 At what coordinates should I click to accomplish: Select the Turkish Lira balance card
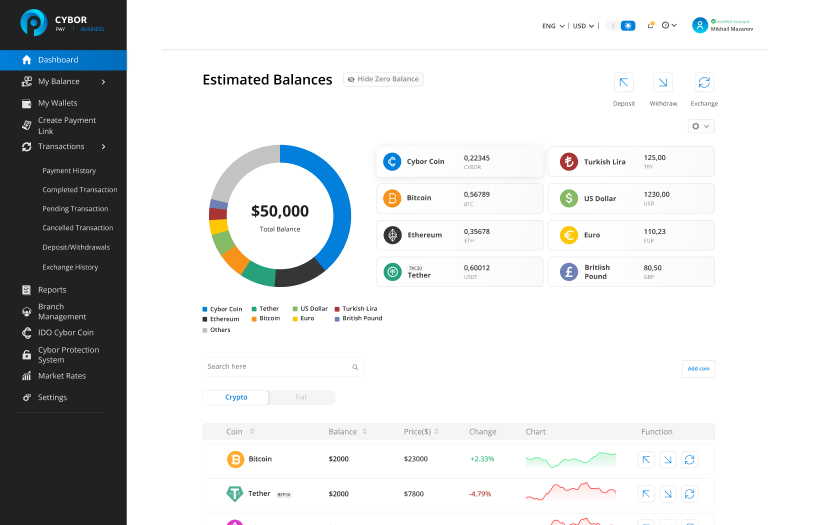[631, 162]
